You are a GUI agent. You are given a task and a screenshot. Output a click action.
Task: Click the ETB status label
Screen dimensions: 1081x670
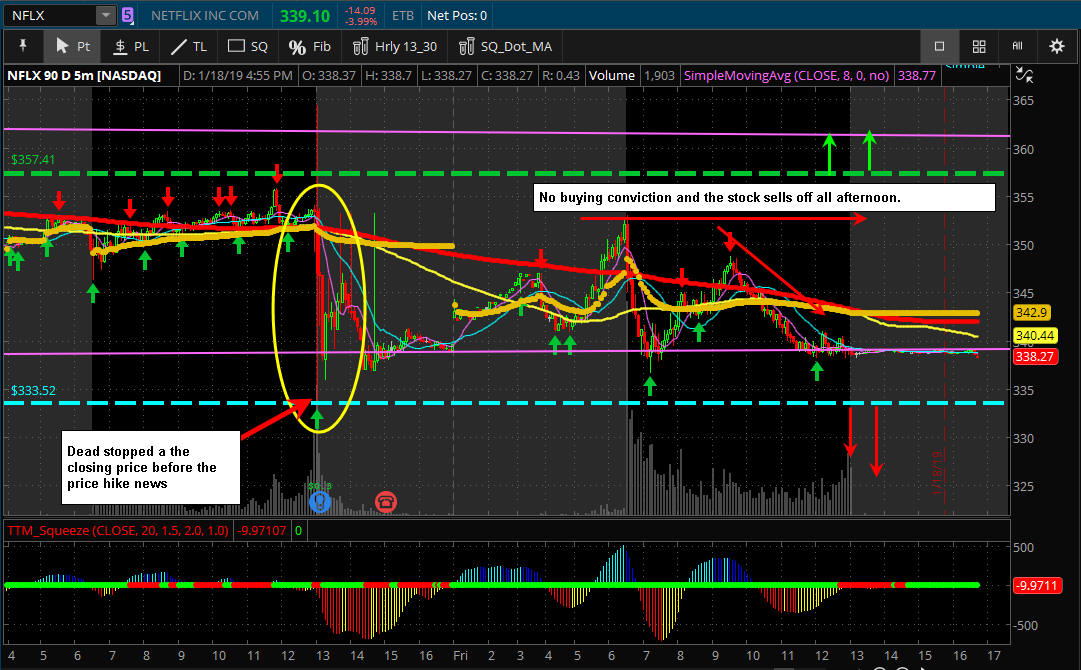(x=403, y=15)
